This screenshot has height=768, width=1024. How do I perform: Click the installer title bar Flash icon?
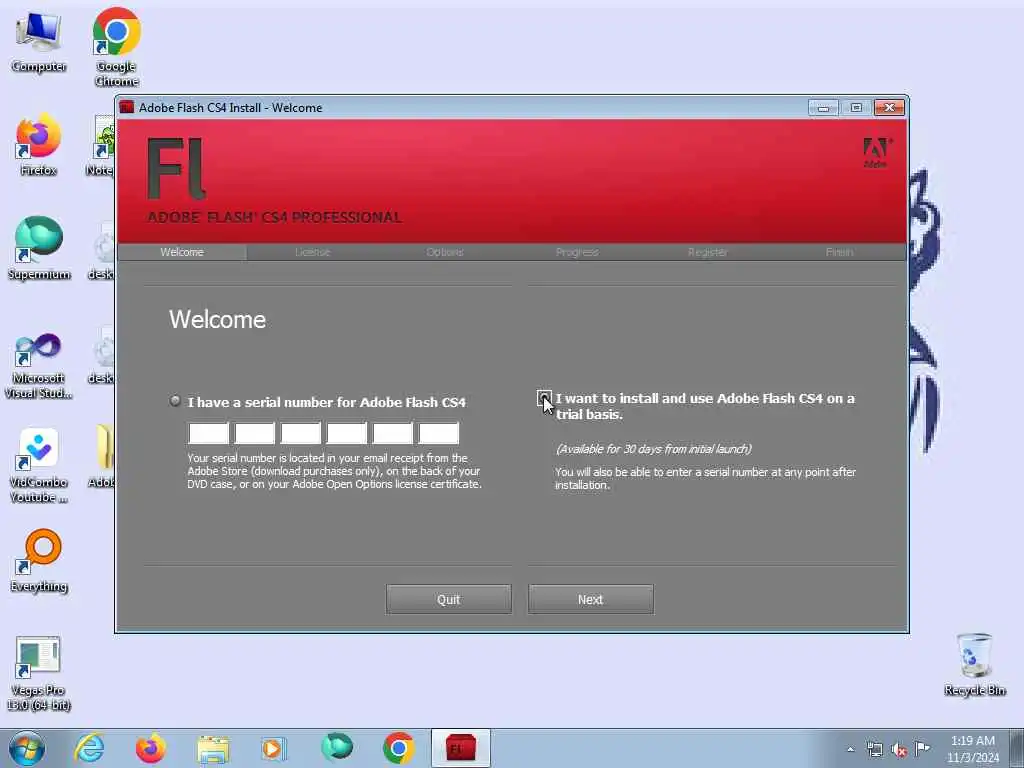click(x=127, y=107)
